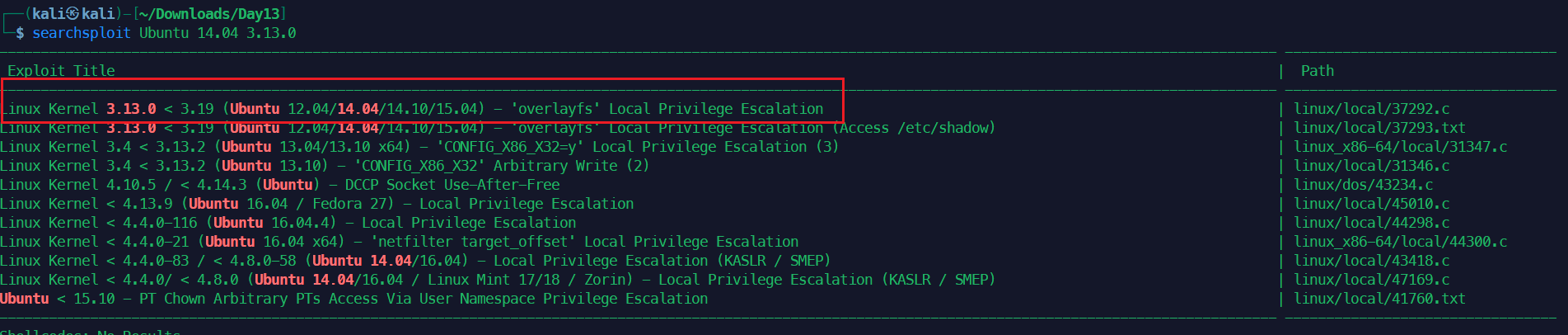Select the CONFIG_X86_X32=y Local Privilege Escalation line

point(419,147)
